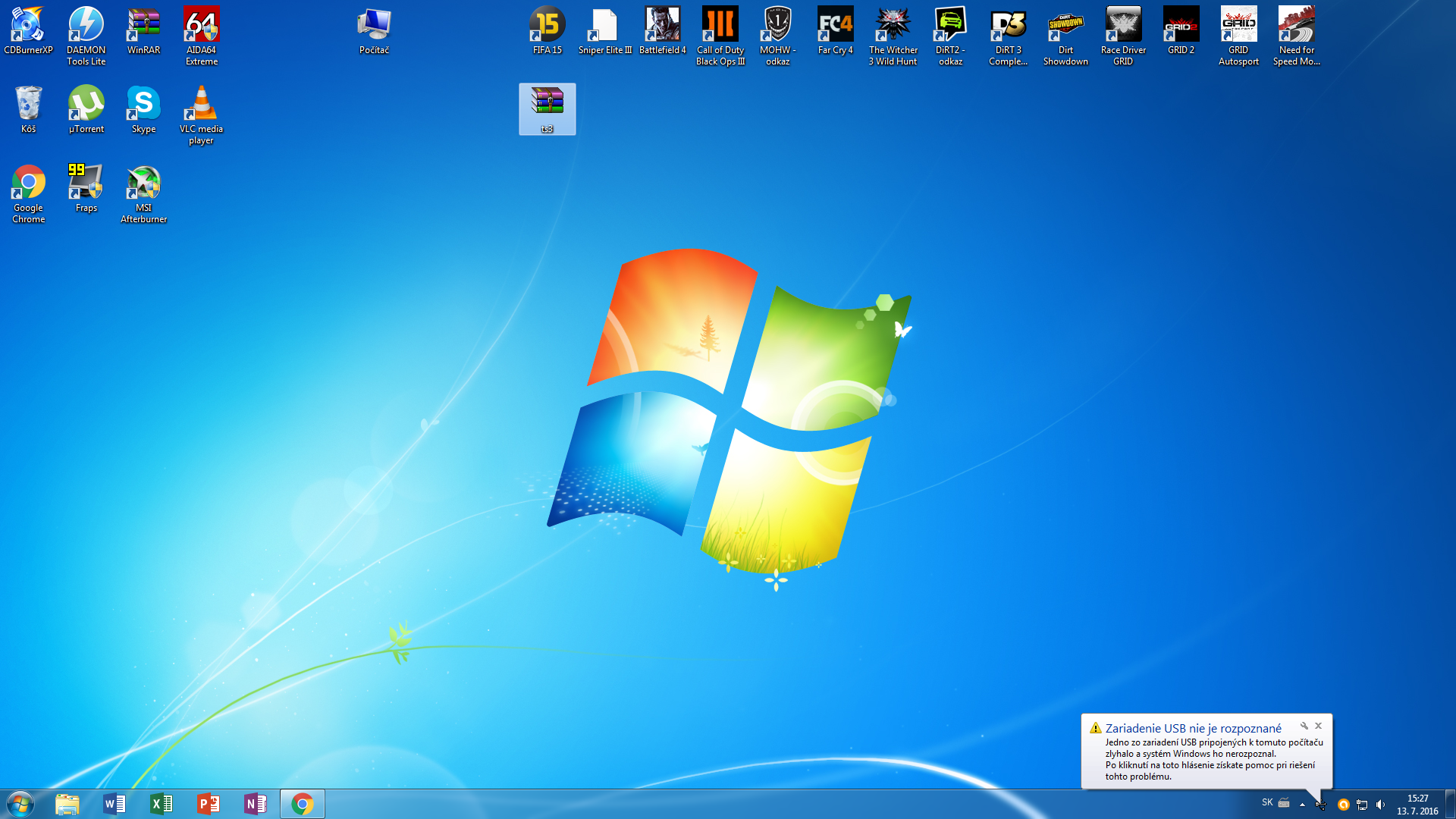Click the orange Avast tray icon
The image size is (1456, 819).
[1343, 805]
